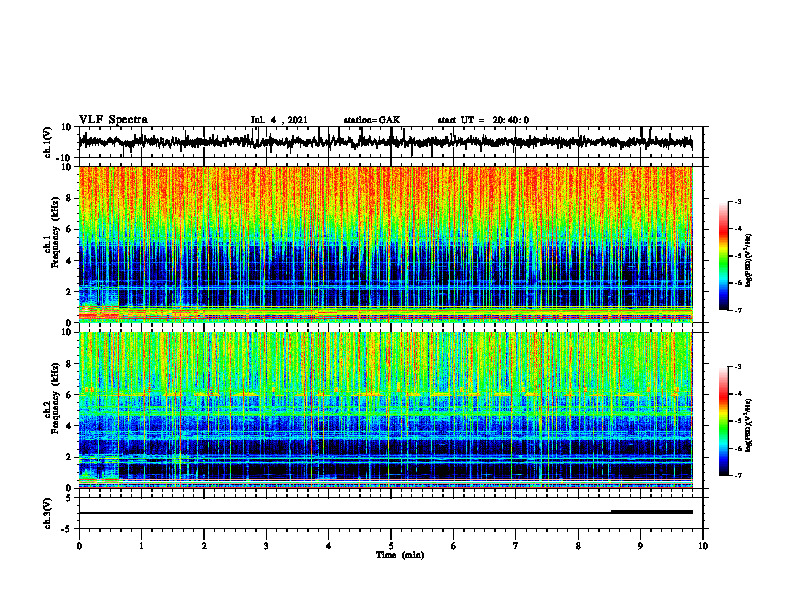Click the ch.1 spectrogram plot area

point(386,244)
